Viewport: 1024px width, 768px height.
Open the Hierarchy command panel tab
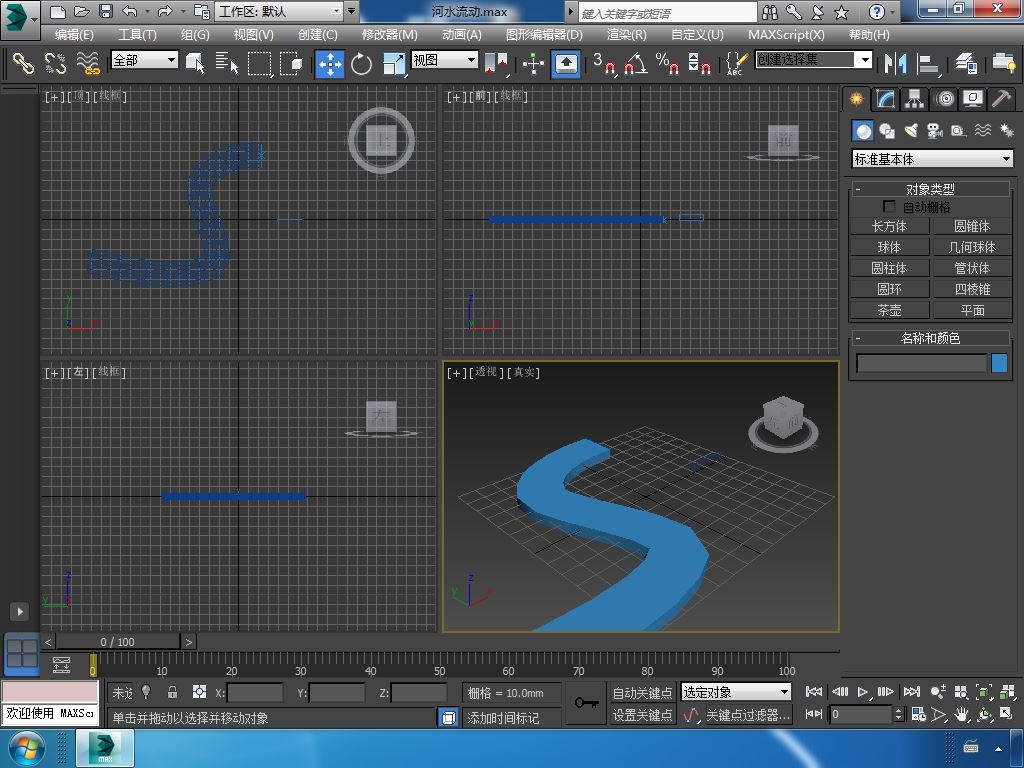pyautogui.click(x=914, y=99)
